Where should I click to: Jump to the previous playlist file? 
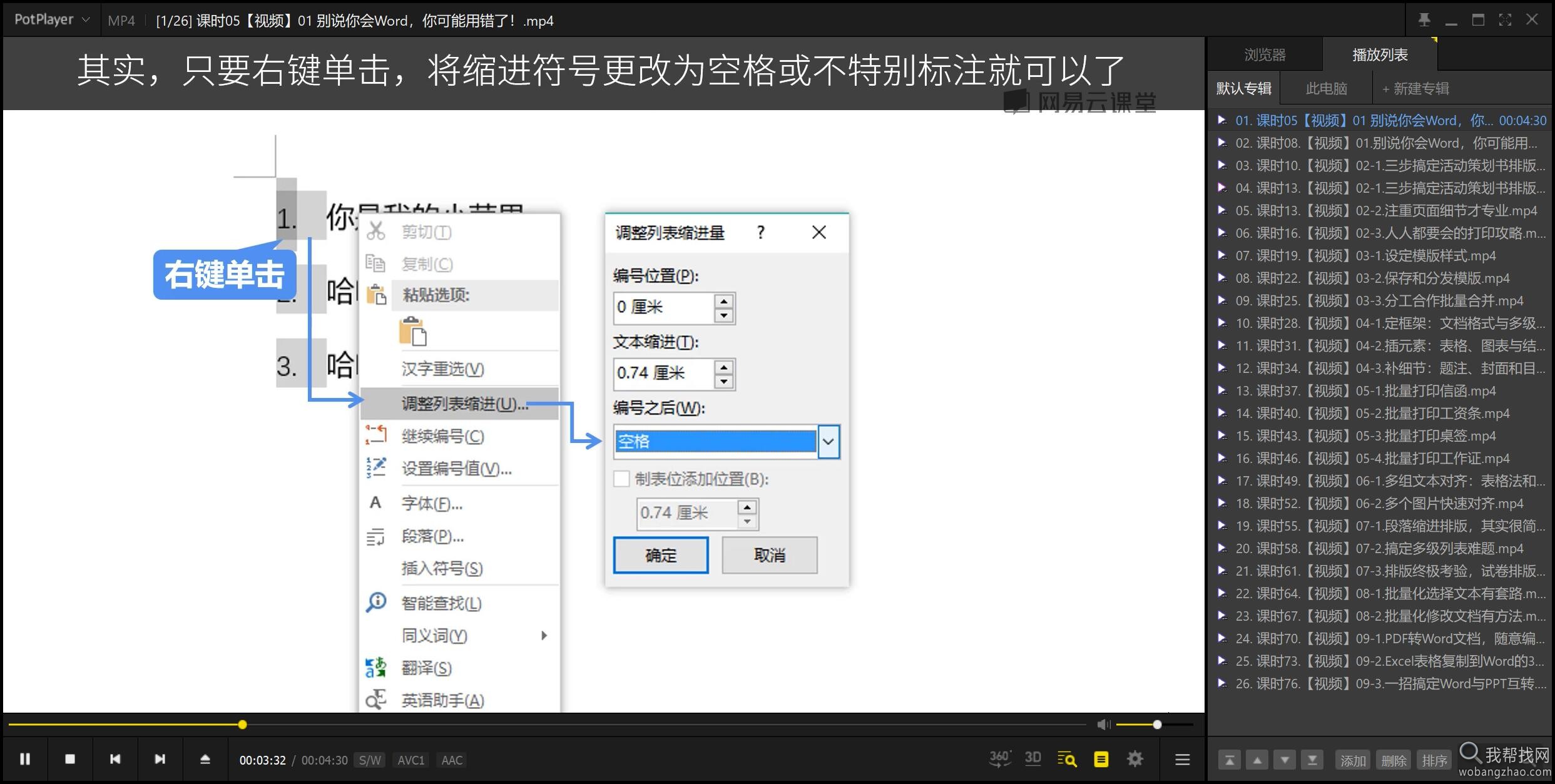pos(115,759)
